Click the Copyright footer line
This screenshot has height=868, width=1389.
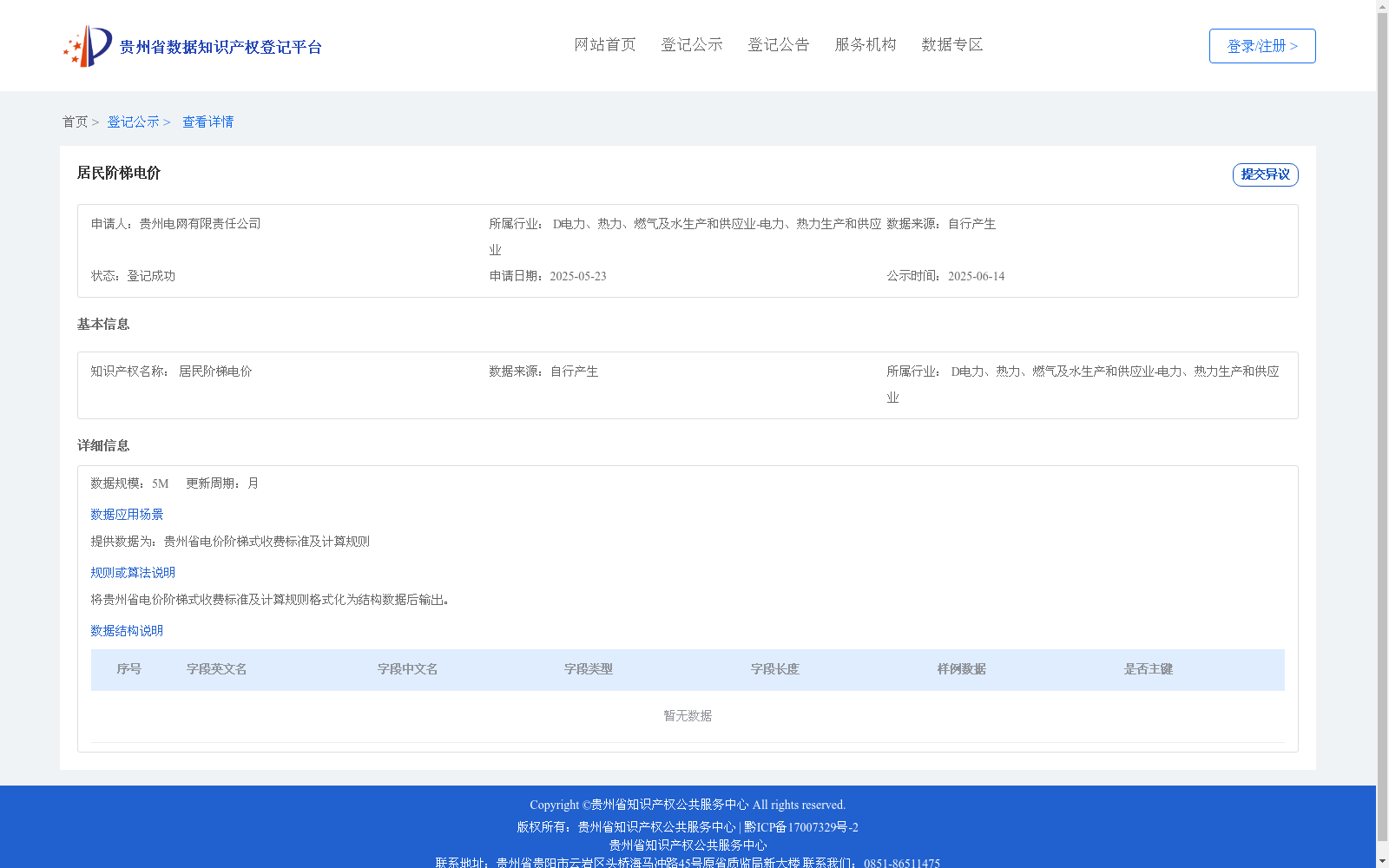pos(688,805)
